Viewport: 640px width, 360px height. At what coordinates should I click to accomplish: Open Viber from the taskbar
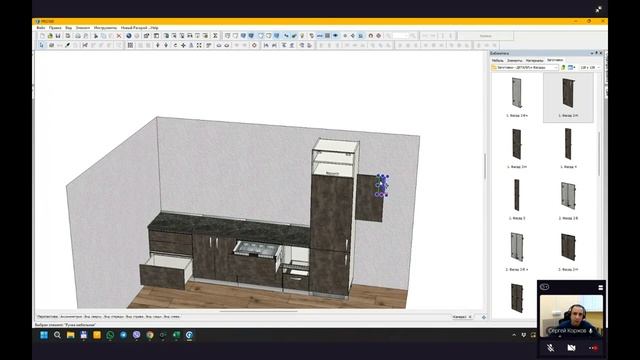[136, 335]
